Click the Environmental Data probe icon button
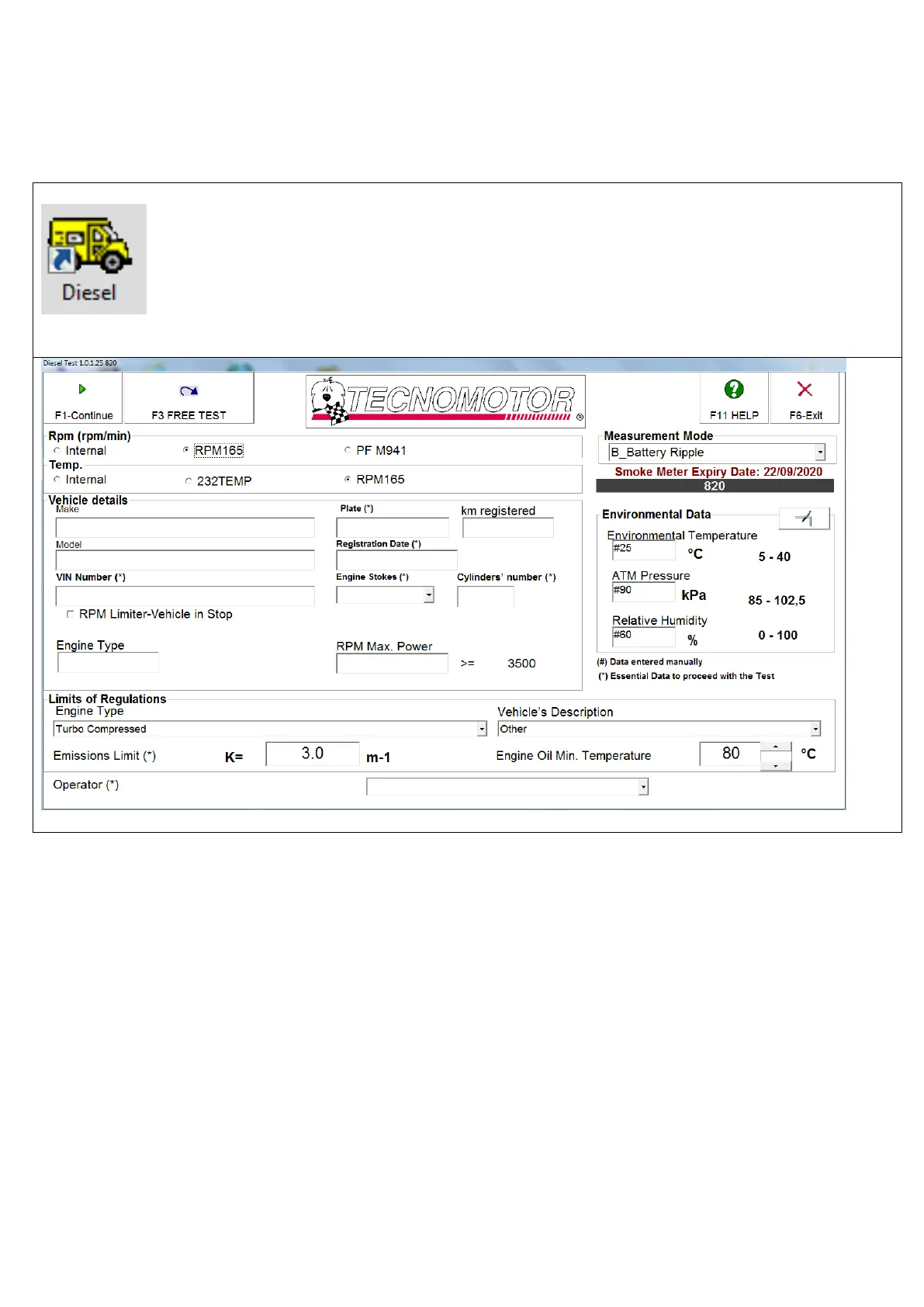Screen dimensions: 924x1307 (x=804, y=518)
